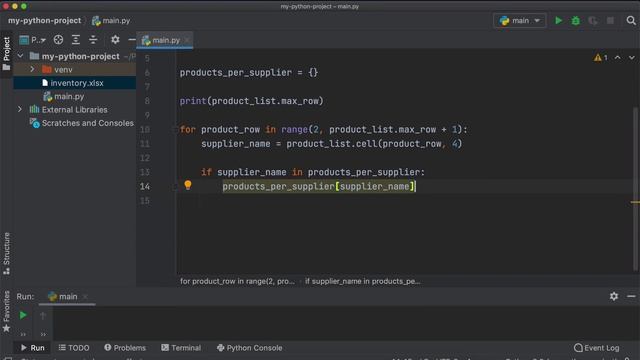
Task: Run the main configuration from the toolbar
Action: pyautogui.click(x=558, y=20)
